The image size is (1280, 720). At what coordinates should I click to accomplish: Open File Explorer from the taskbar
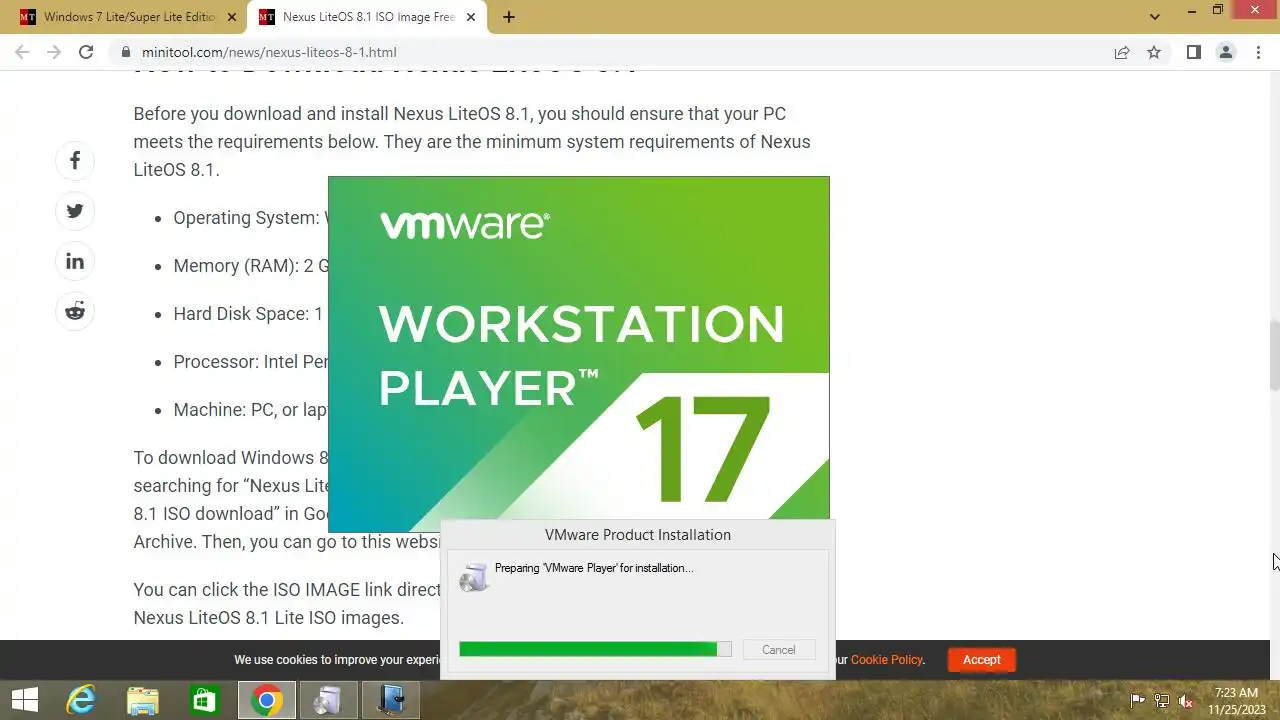(x=143, y=701)
